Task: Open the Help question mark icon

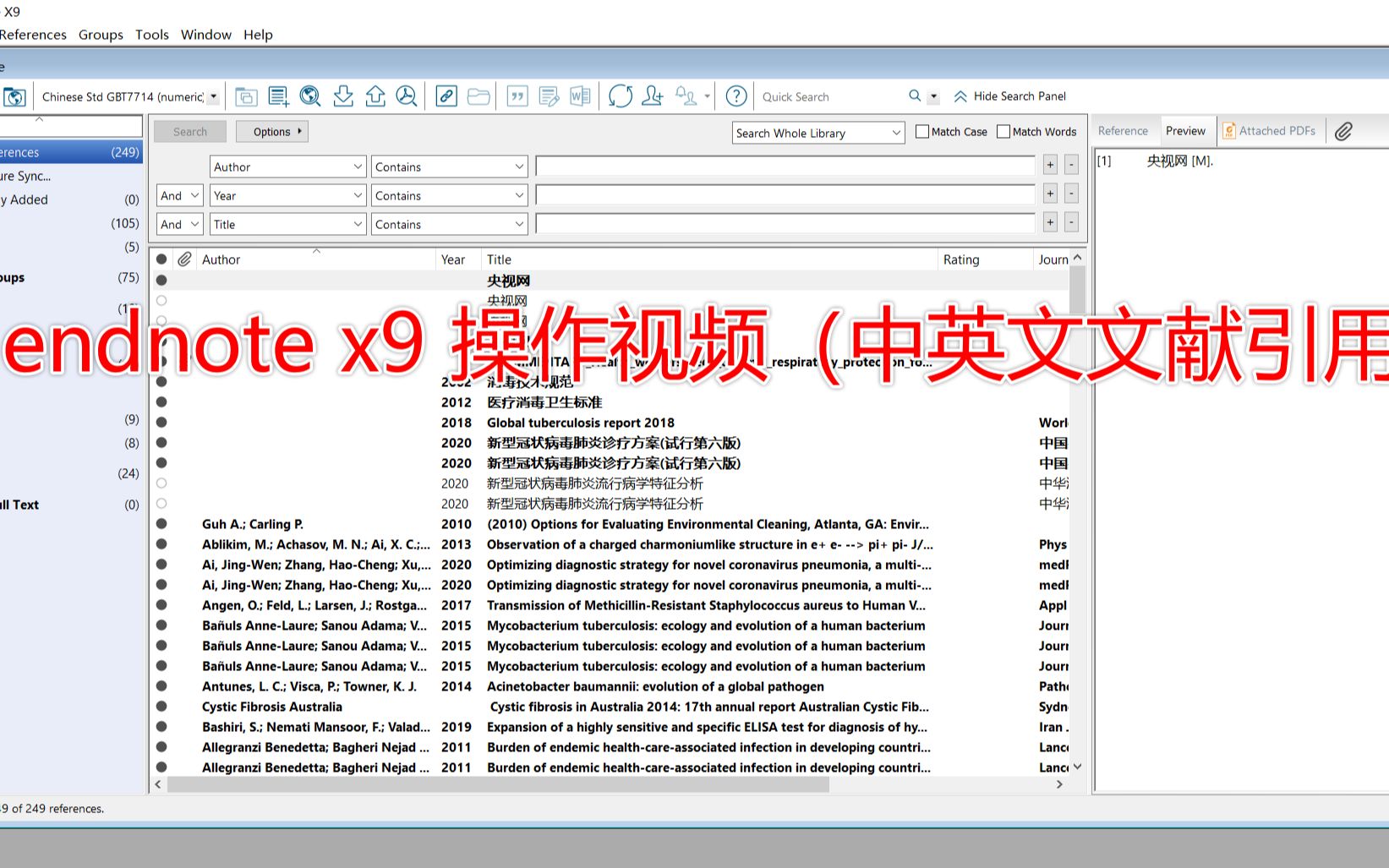Action: click(x=735, y=96)
